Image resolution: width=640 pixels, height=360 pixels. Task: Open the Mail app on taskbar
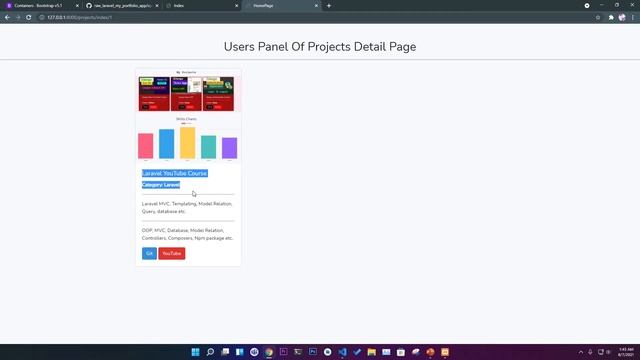coord(386,352)
